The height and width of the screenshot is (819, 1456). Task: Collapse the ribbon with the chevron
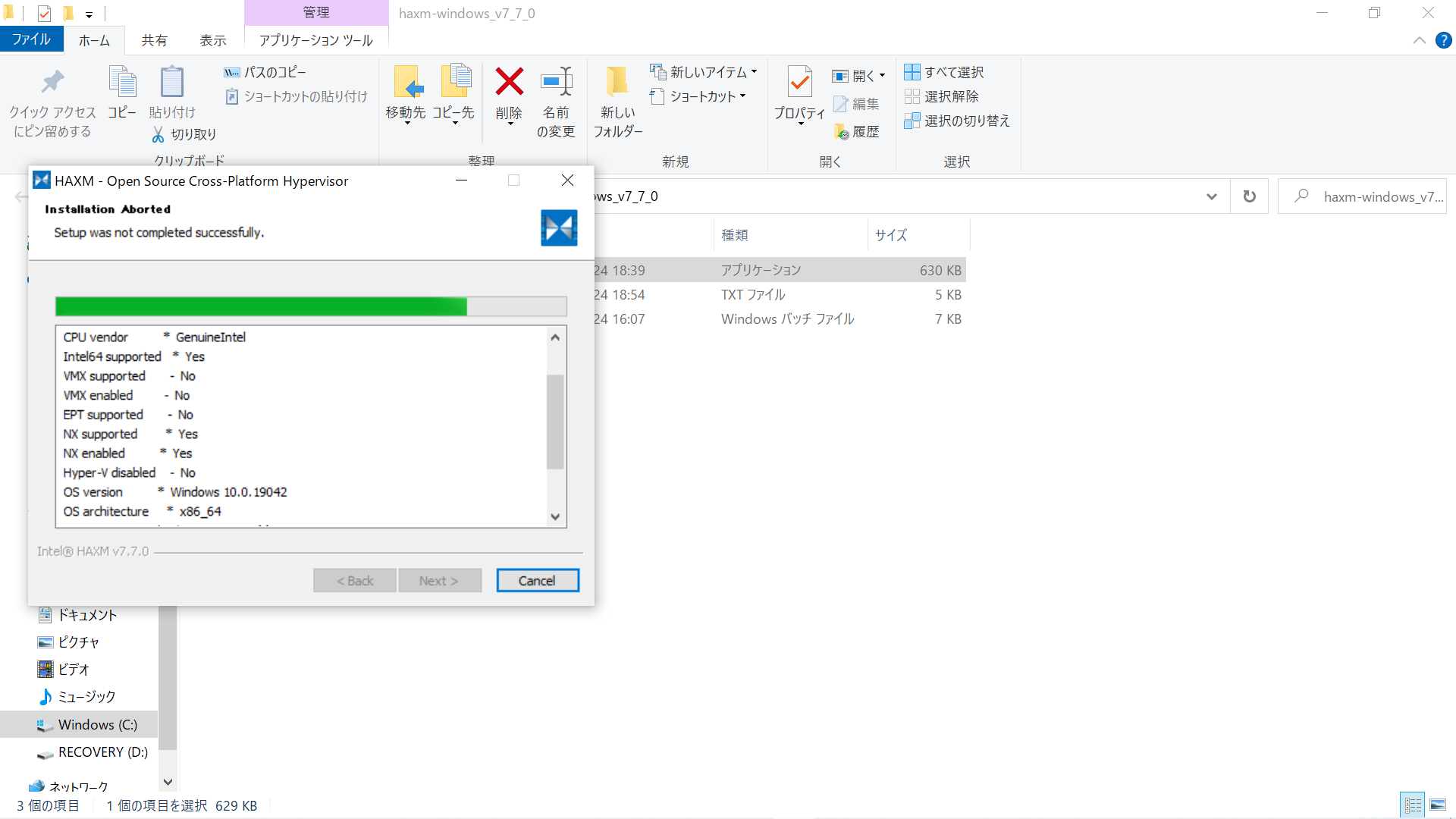1419,40
